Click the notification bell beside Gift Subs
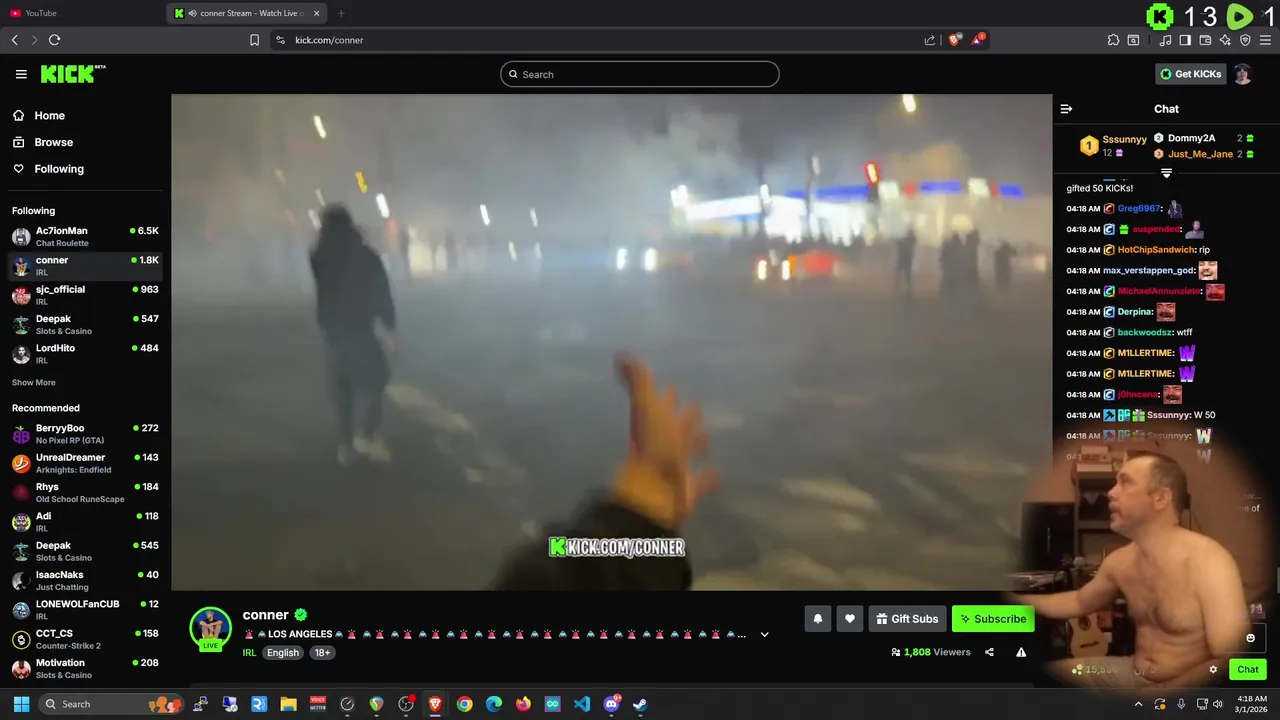The width and height of the screenshot is (1280, 720). pos(818,619)
